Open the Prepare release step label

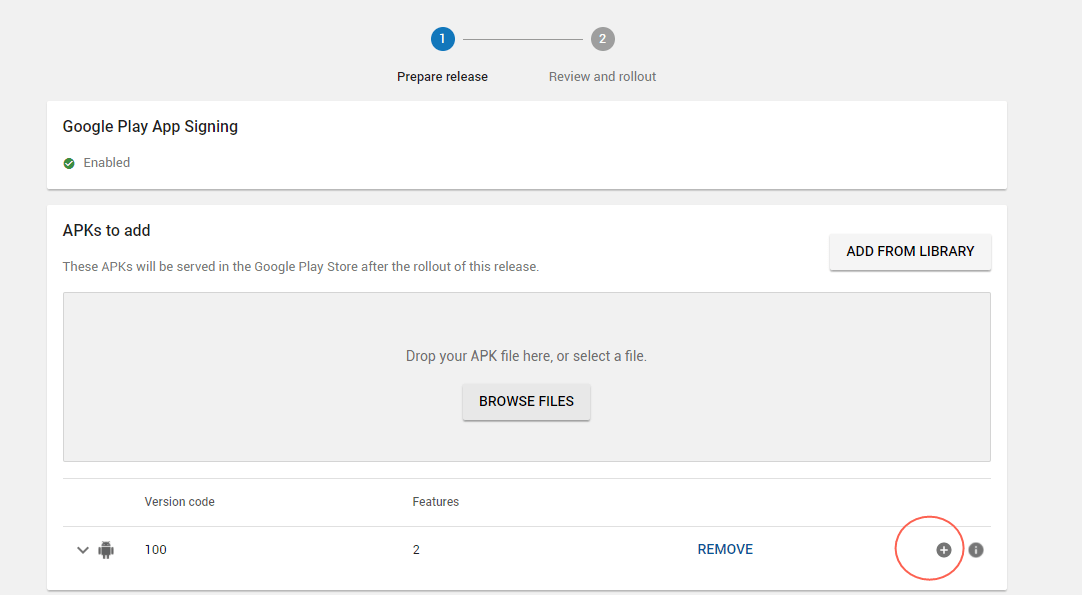click(x=442, y=76)
